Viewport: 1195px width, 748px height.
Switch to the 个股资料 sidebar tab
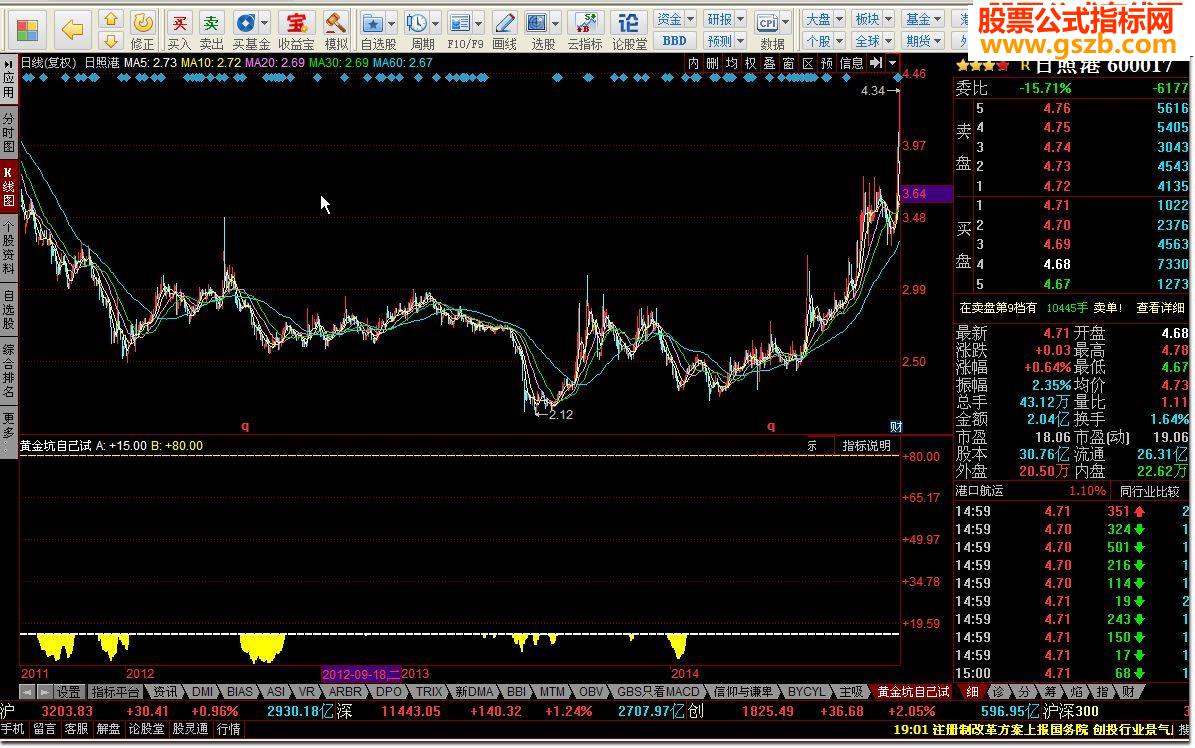tap(8, 247)
